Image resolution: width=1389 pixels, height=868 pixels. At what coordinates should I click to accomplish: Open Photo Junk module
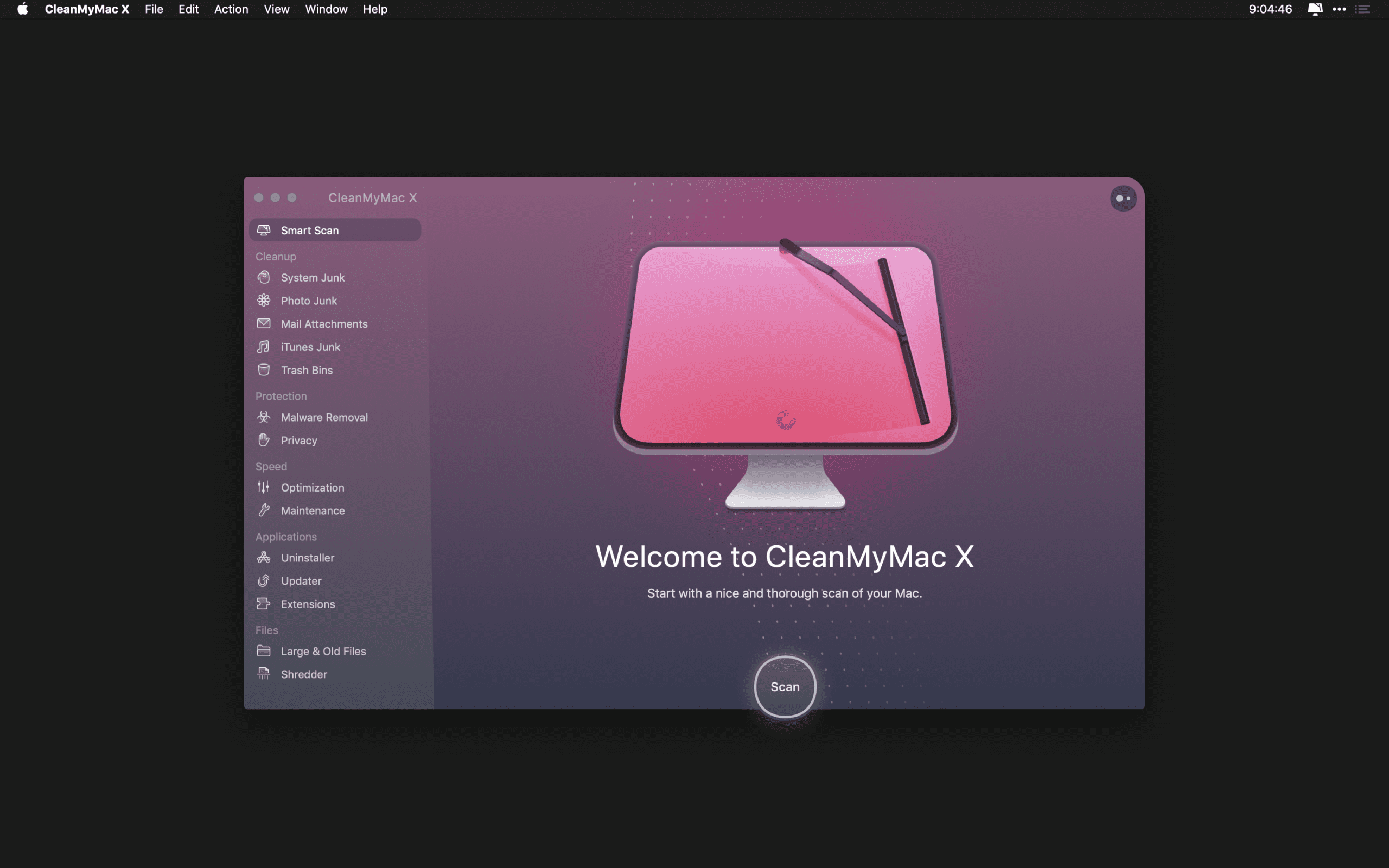(x=335, y=300)
